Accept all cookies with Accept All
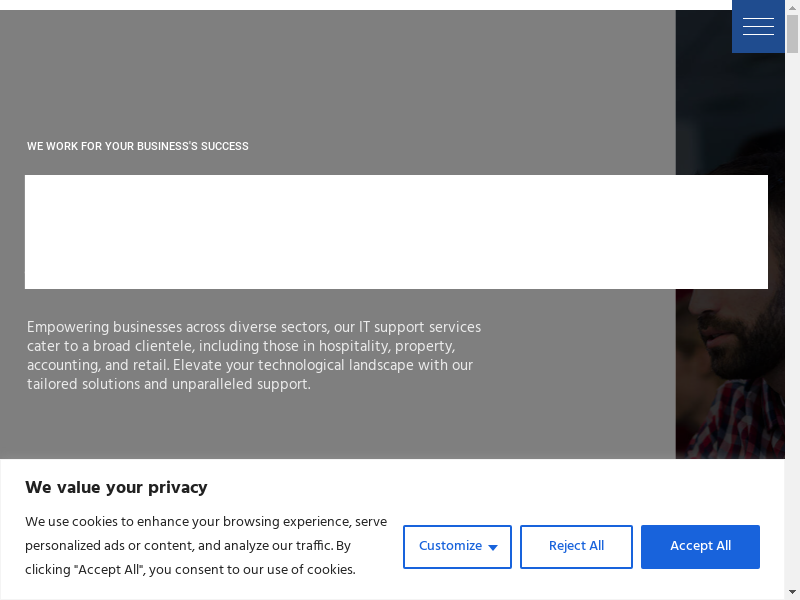This screenshot has width=800, height=600. point(700,546)
